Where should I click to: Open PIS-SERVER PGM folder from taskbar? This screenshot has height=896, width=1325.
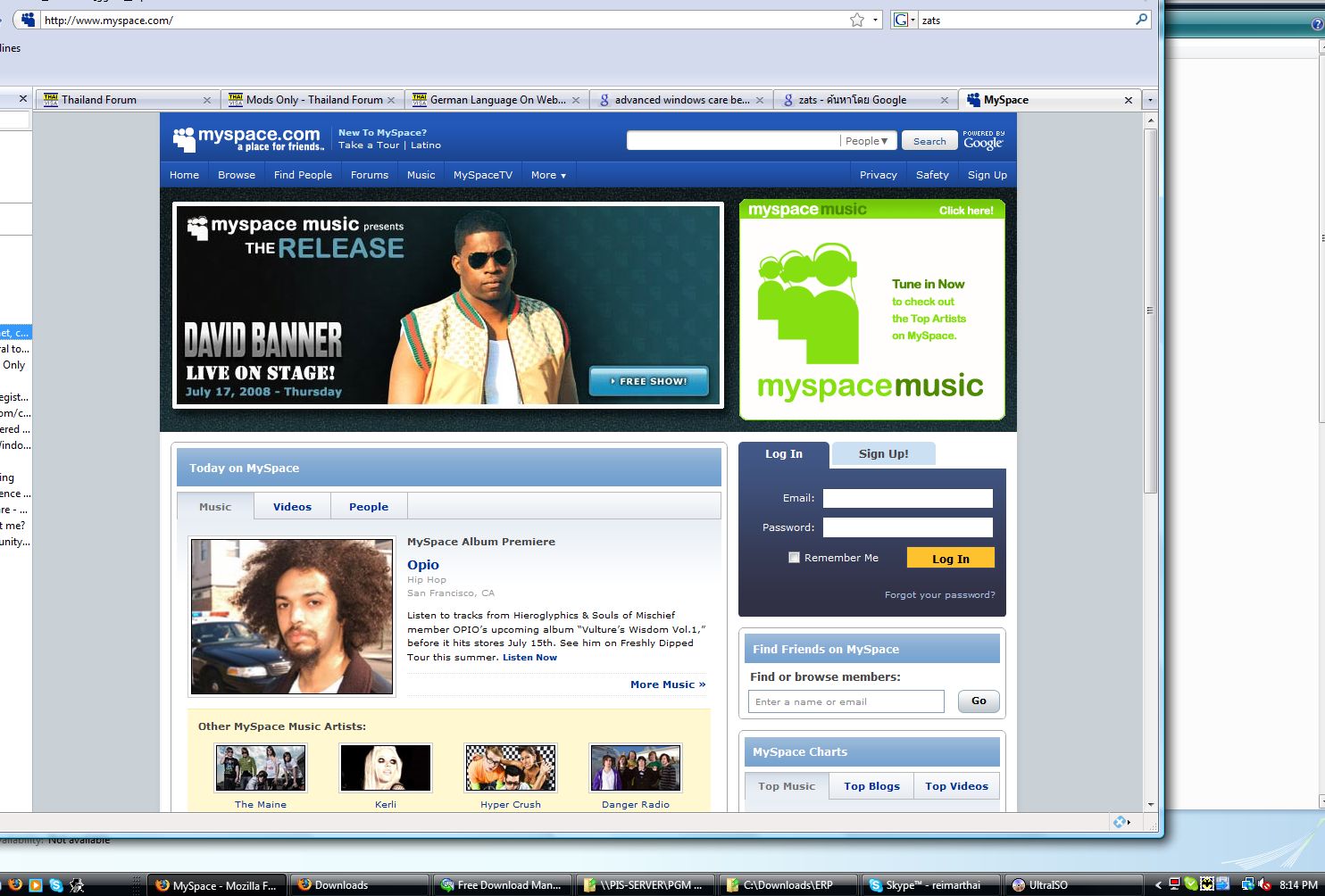coord(646,885)
